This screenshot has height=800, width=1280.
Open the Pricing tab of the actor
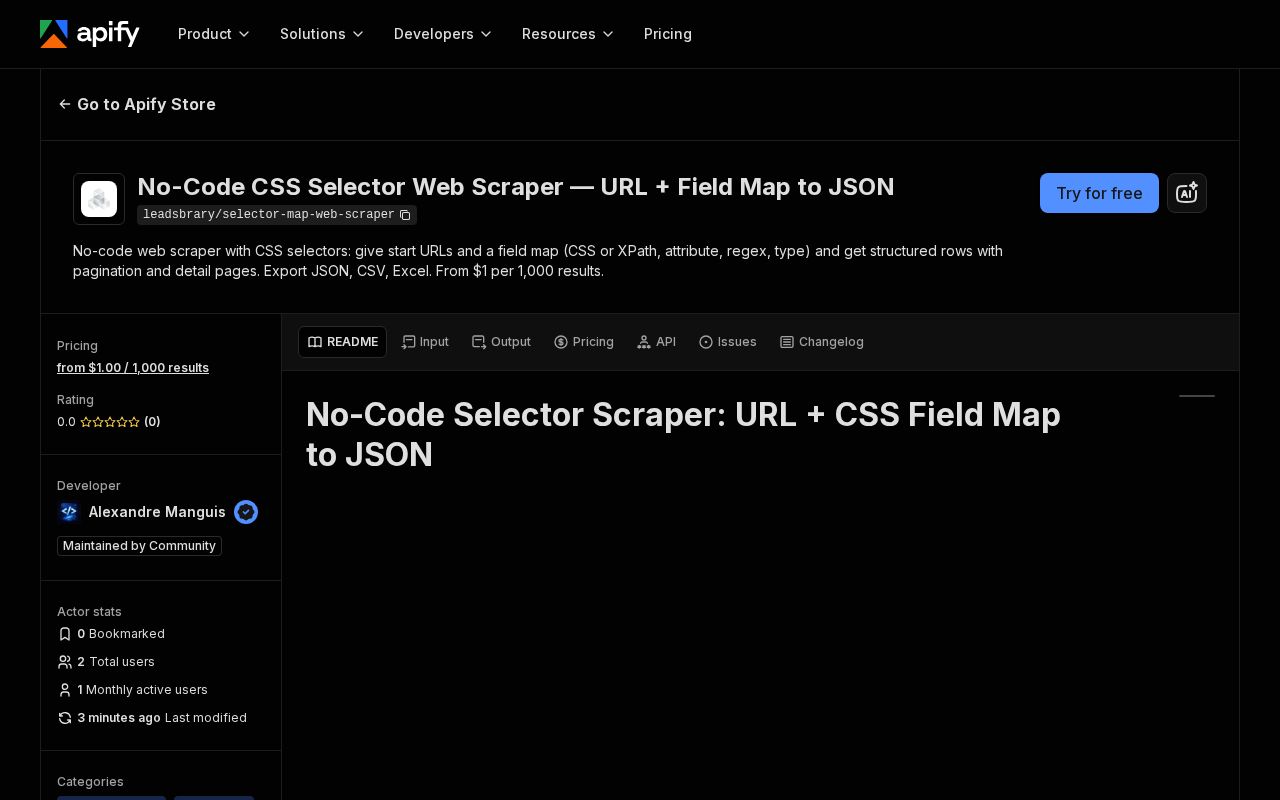[584, 342]
